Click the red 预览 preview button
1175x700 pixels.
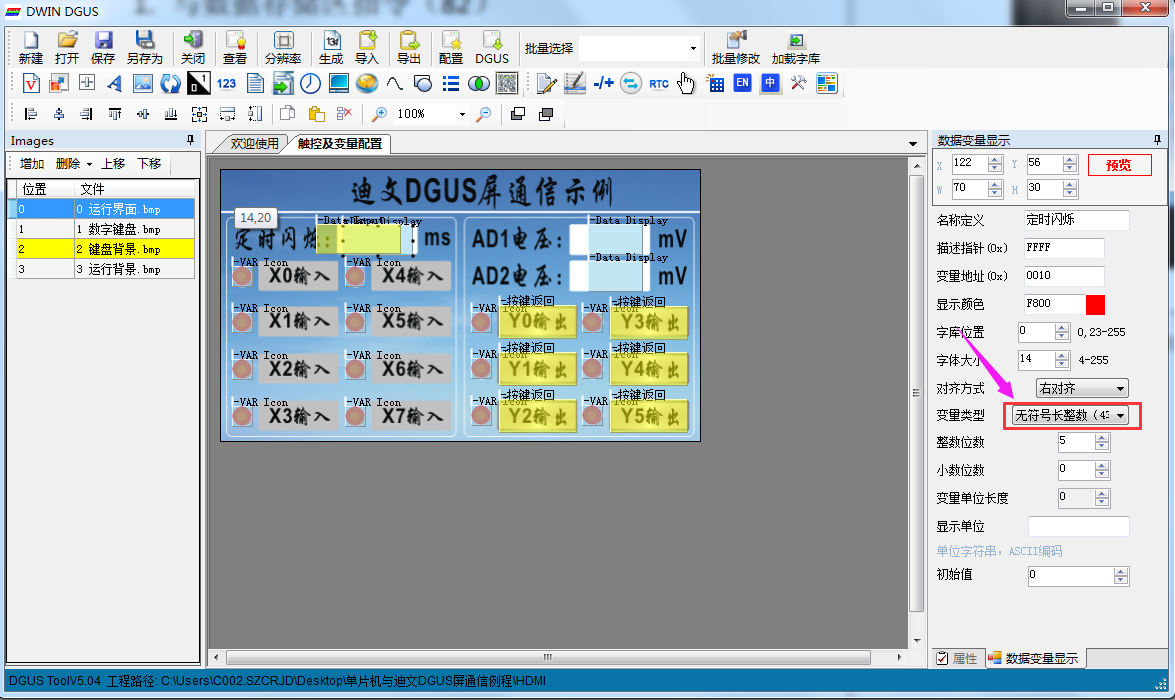click(1119, 165)
